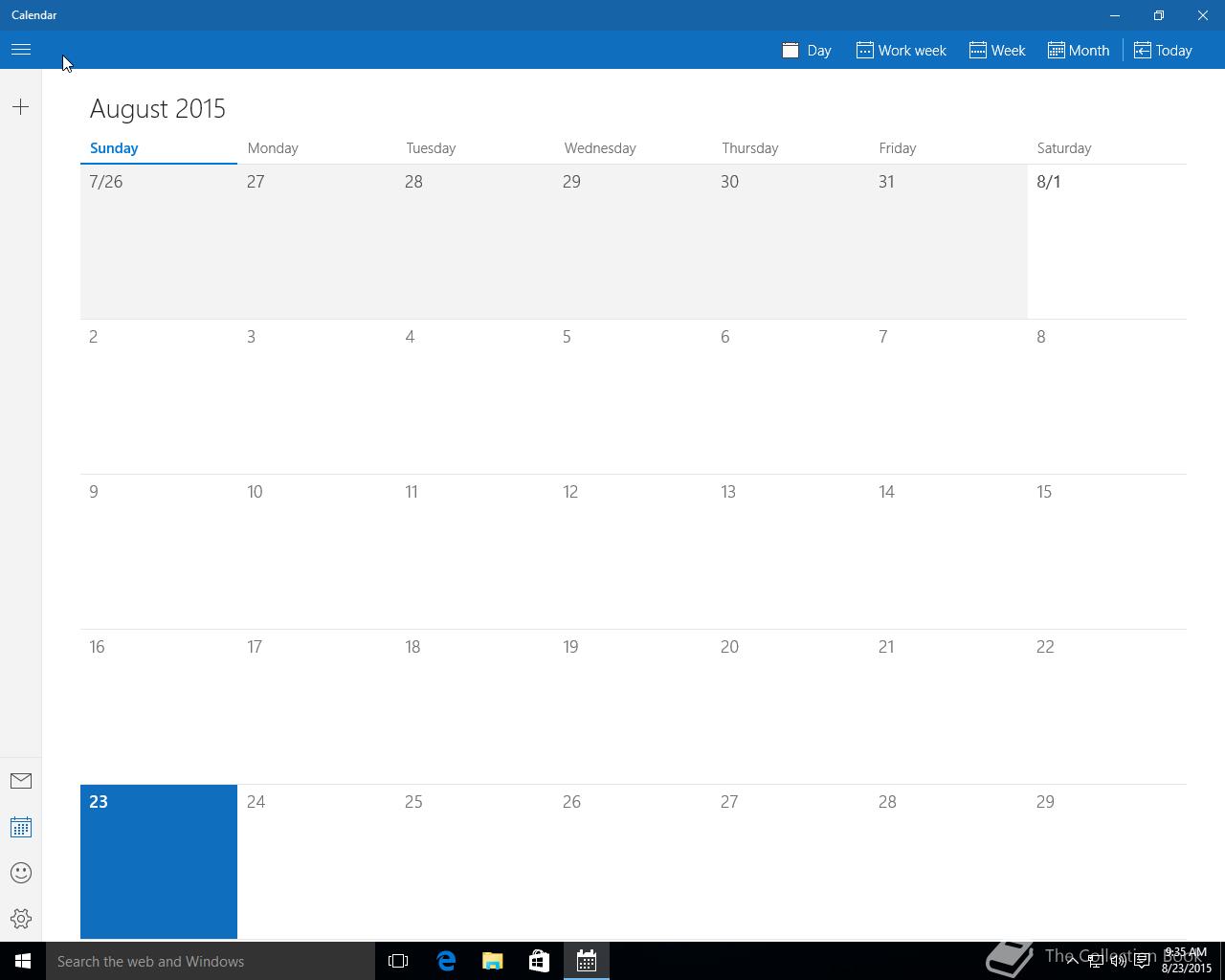Viewport: 1225px width, 980px height.
Task: Switch to Month view
Action: coord(1079,50)
